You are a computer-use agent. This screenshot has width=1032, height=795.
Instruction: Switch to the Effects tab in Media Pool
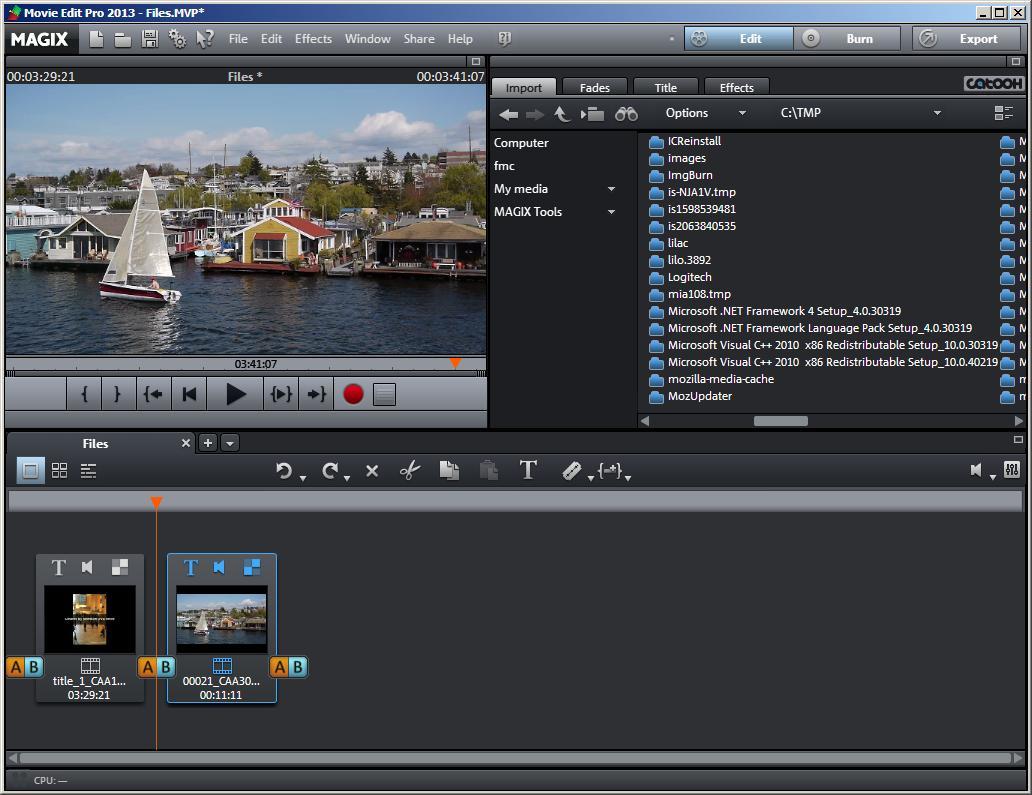(736, 88)
